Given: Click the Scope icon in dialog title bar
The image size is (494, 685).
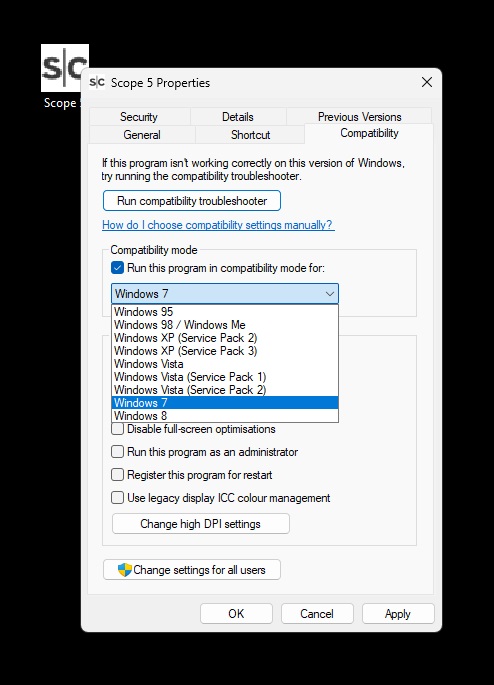Looking at the screenshot, I should click(x=97, y=82).
